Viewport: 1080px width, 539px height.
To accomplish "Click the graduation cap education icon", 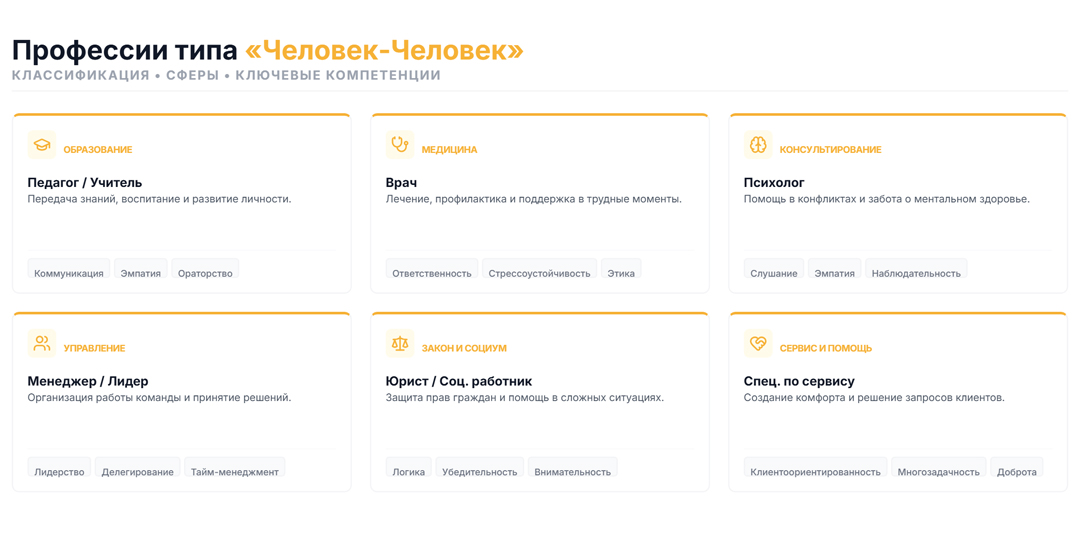I will [x=41, y=146].
